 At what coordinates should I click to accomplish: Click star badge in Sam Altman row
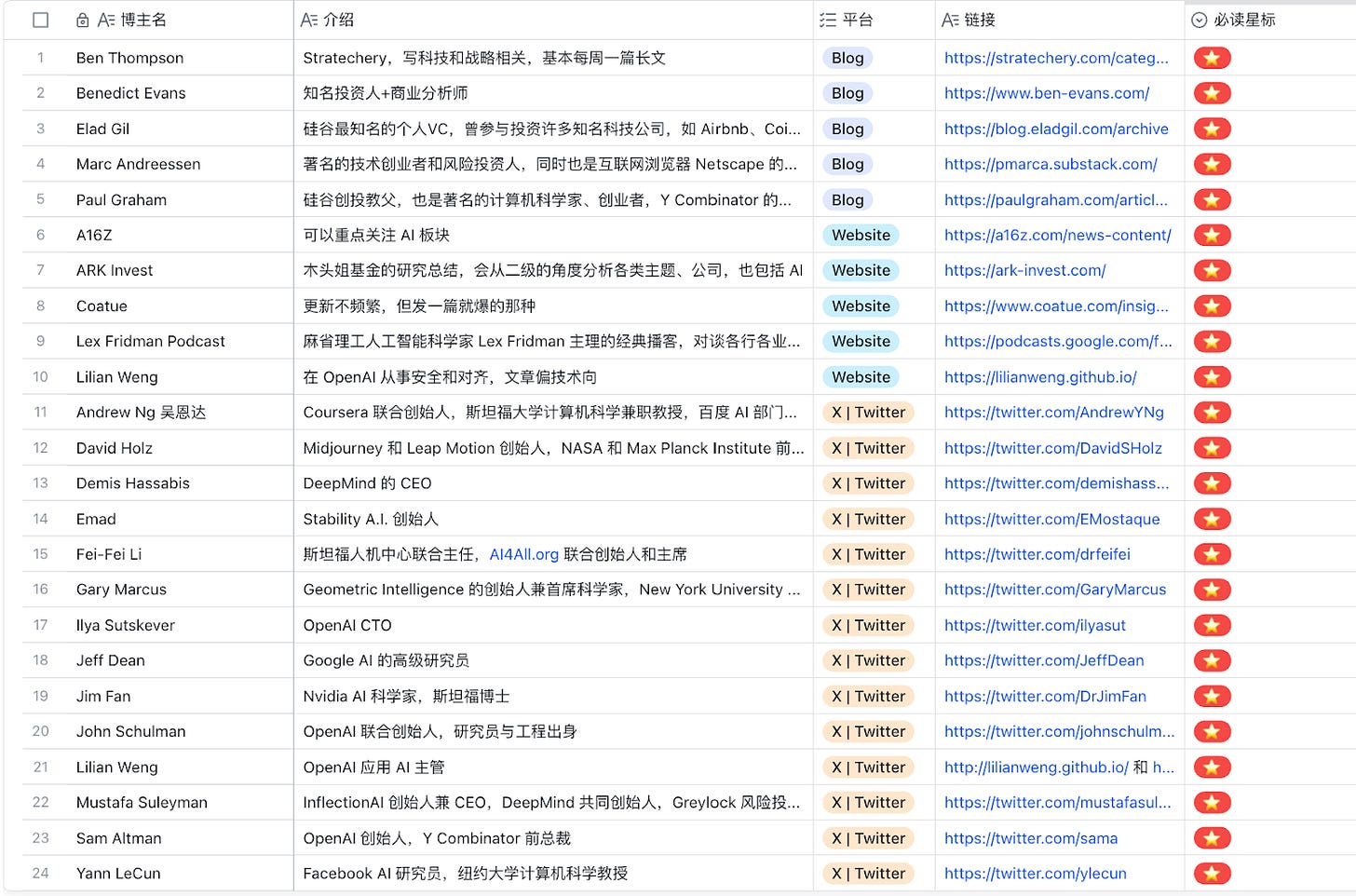1212,838
